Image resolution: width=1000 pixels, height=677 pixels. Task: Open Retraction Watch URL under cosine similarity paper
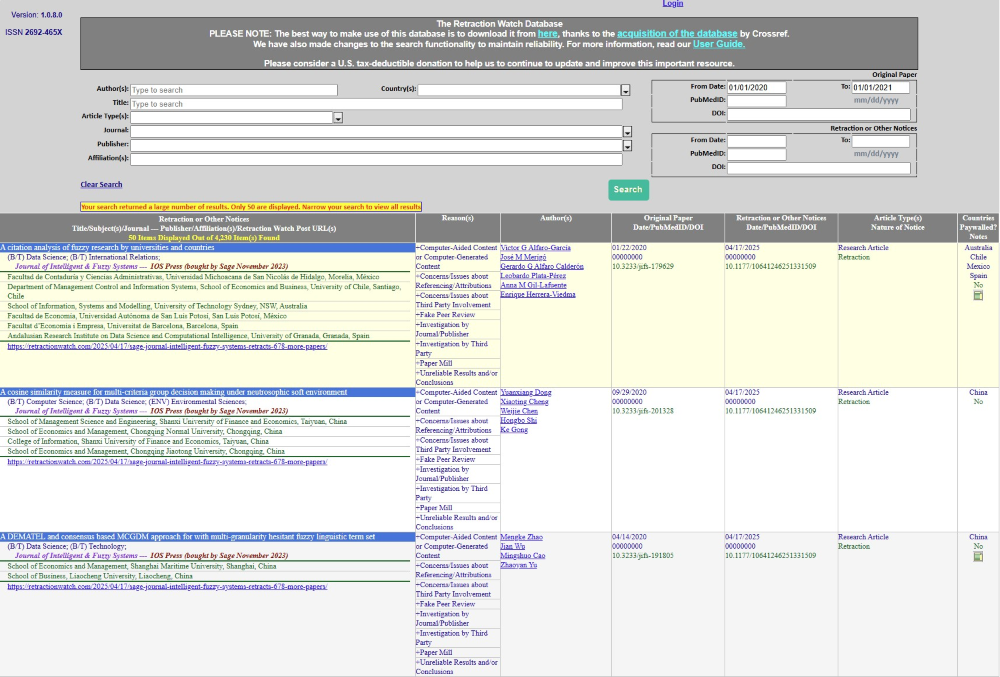tap(167, 462)
